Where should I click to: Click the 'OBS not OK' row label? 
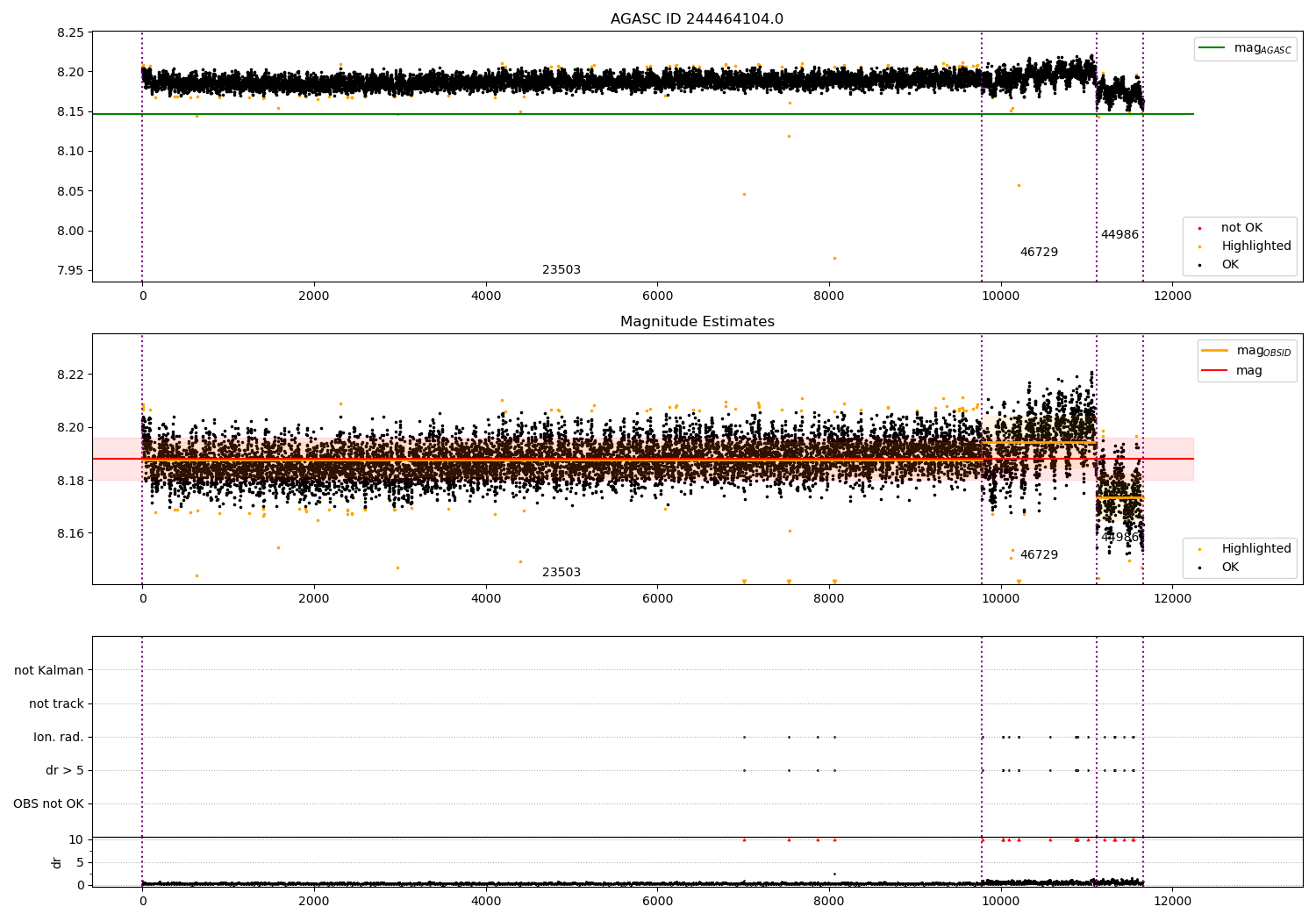[x=48, y=804]
